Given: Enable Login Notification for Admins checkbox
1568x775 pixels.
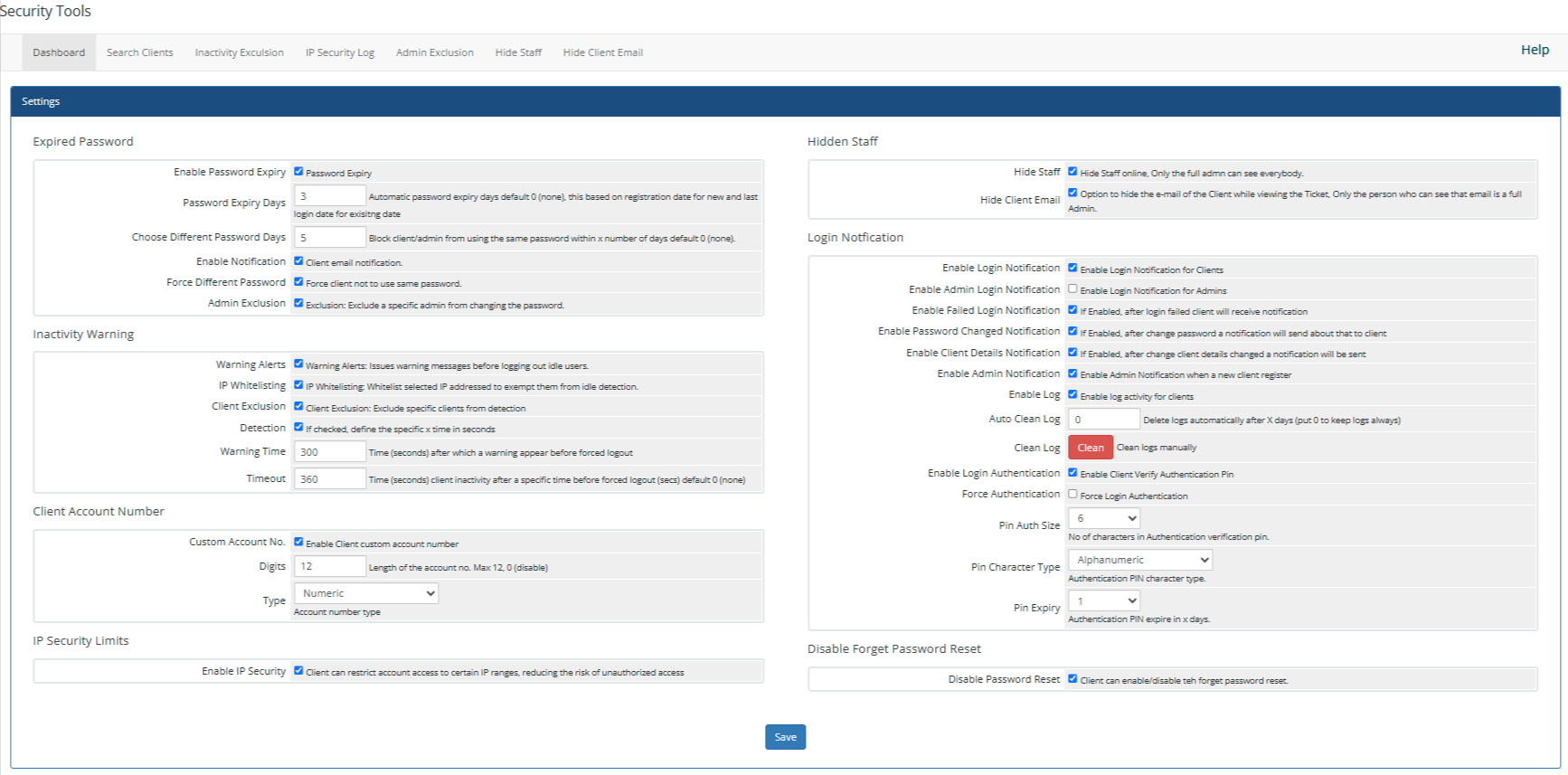Looking at the screenshot, I should (1072, 289).
